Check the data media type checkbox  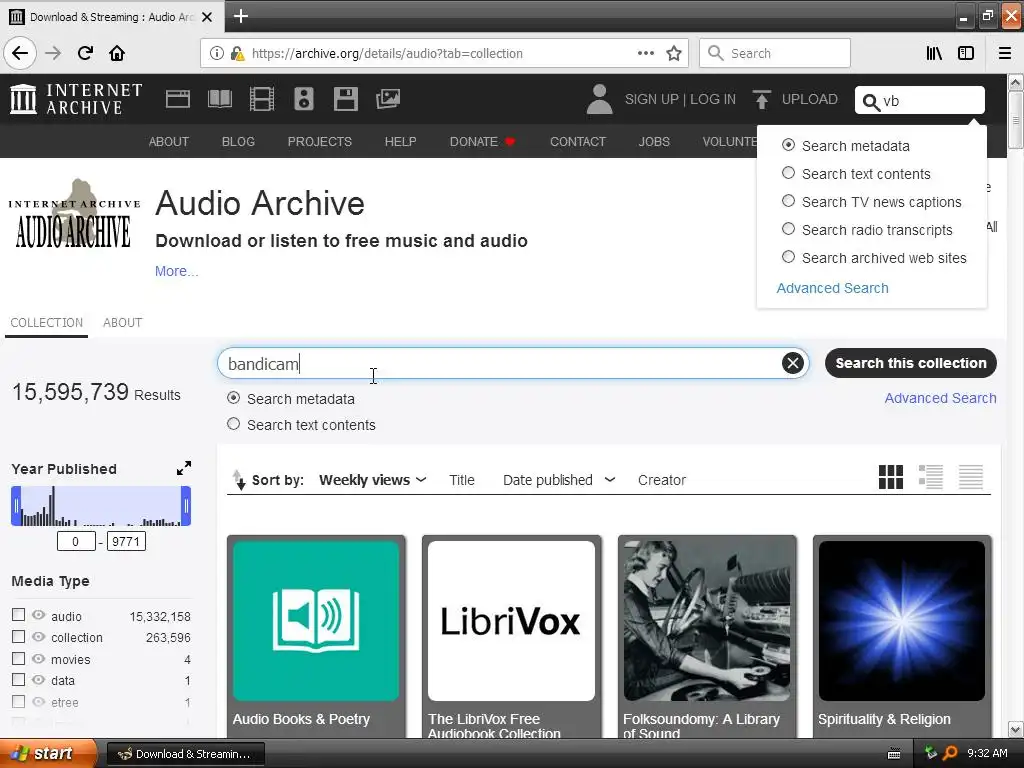[x=18, y=680]
